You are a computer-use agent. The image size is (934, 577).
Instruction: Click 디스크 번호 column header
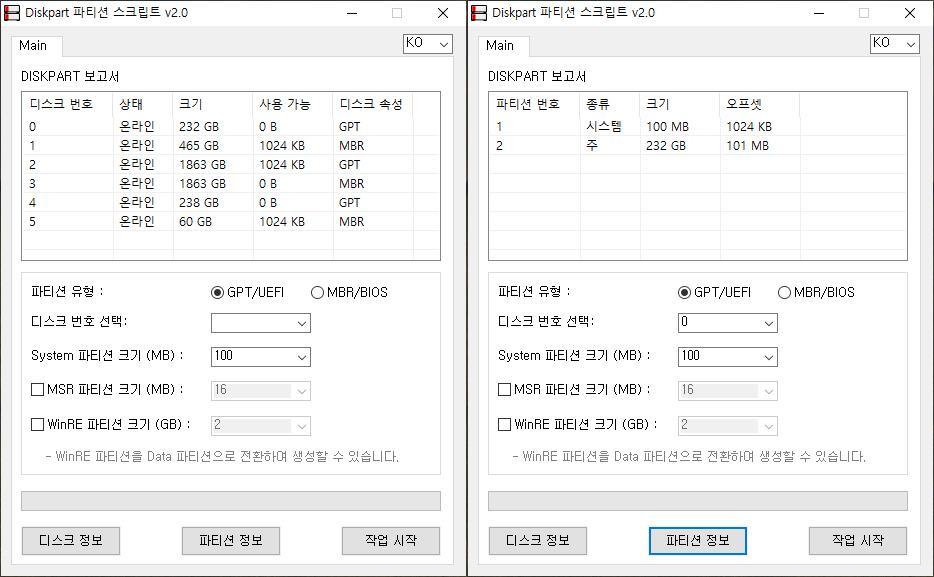tap(67, 104)
